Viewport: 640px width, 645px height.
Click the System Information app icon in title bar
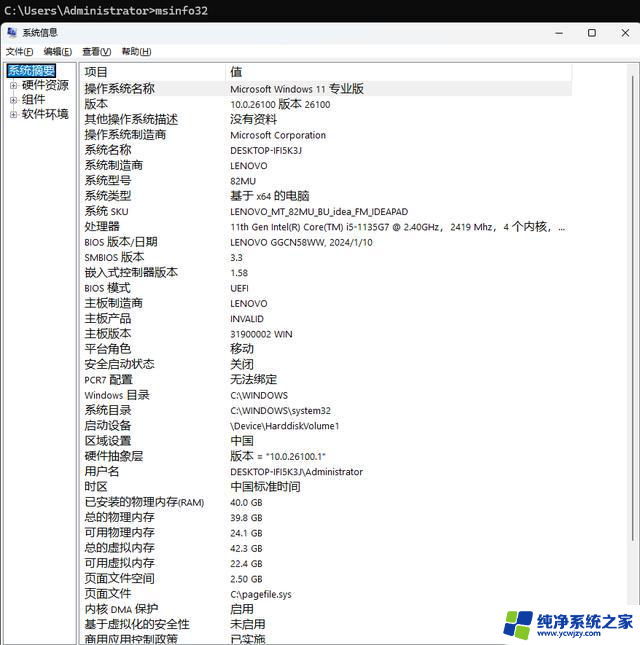12,32
